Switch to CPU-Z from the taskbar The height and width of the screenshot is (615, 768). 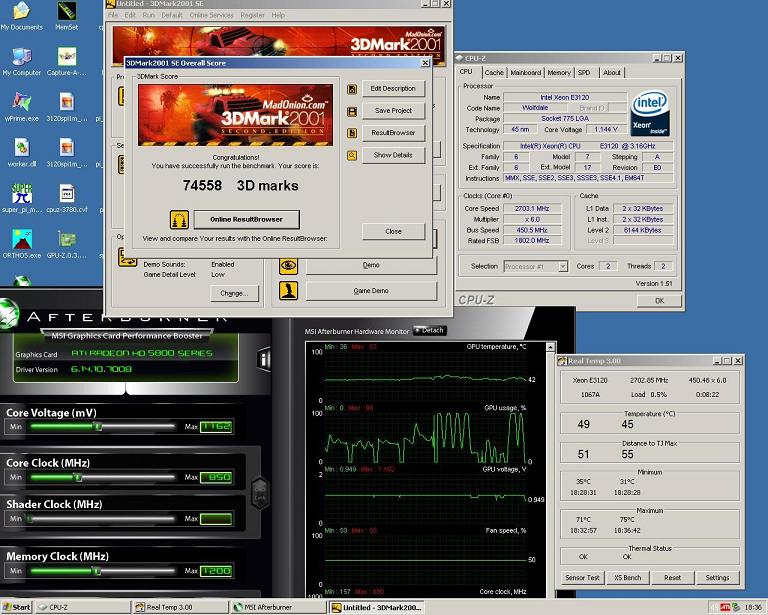[83, 607]
